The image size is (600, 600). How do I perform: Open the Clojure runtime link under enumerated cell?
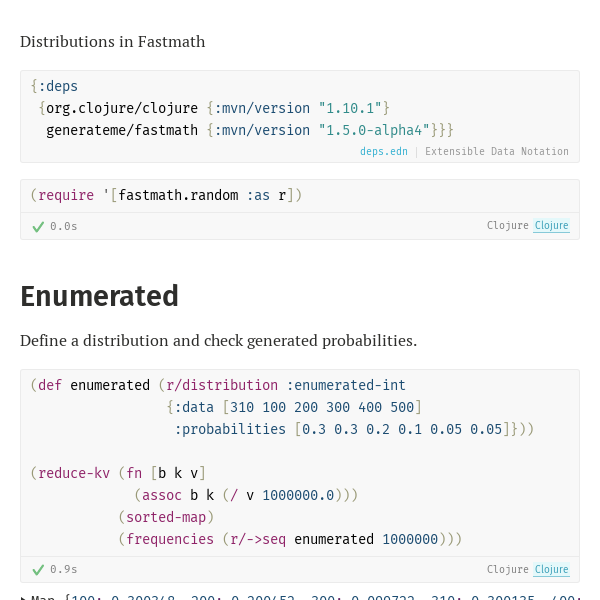tap(551, 569)
